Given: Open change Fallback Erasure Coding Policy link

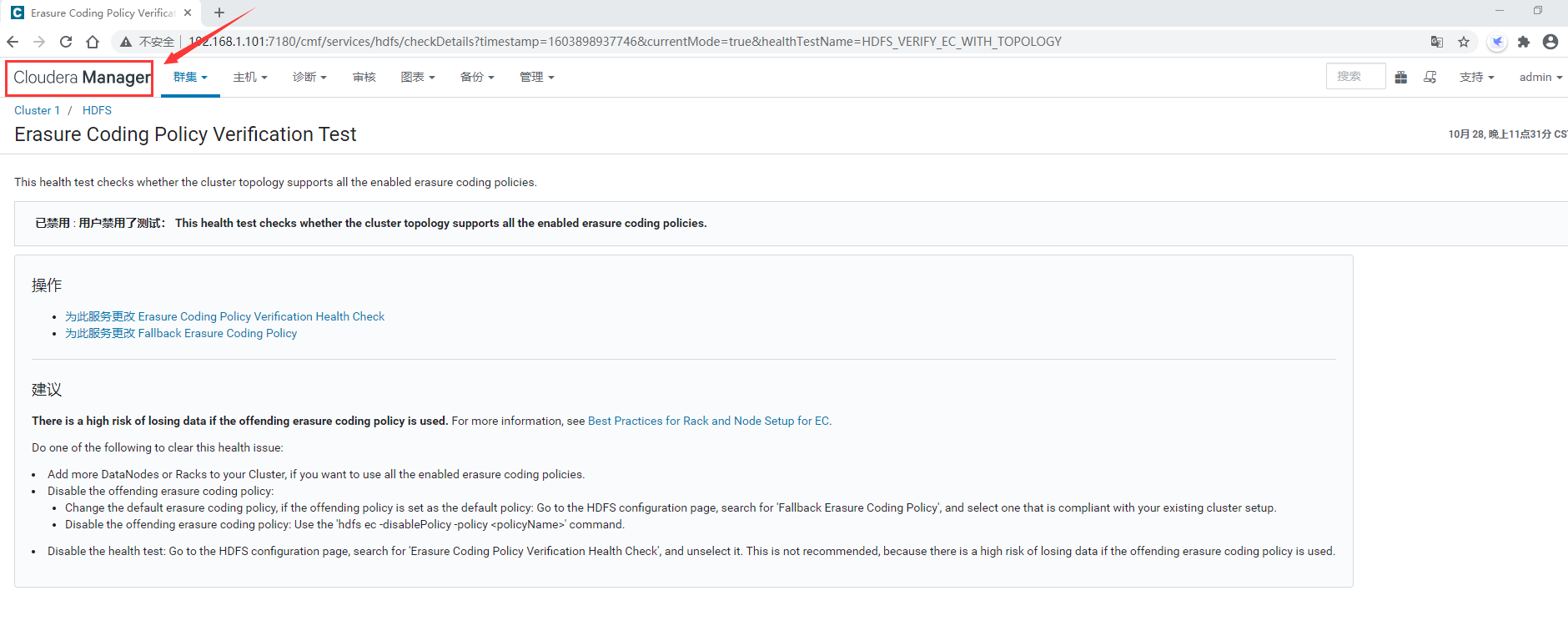Looking at the screenshot, I should click(x=181, y=333).
